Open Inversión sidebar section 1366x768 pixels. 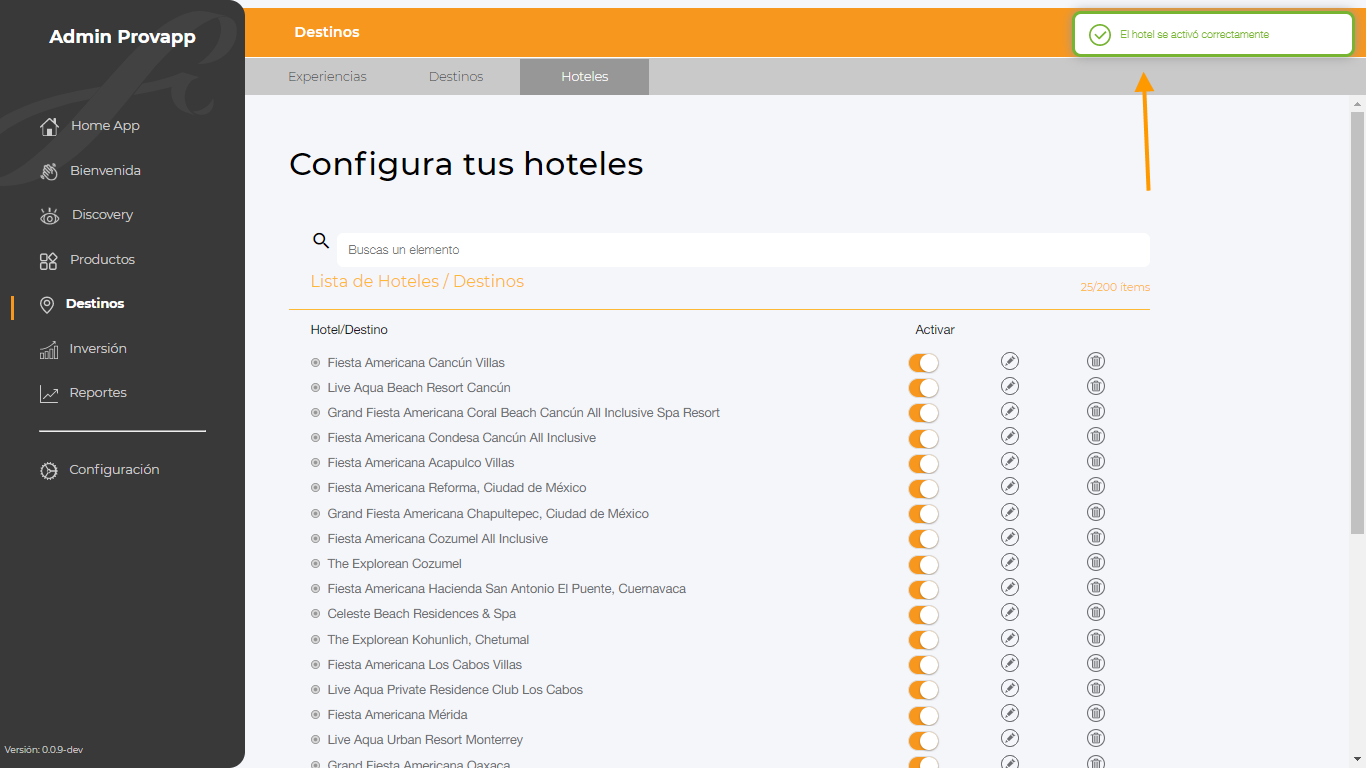click(x=83, y=349)
